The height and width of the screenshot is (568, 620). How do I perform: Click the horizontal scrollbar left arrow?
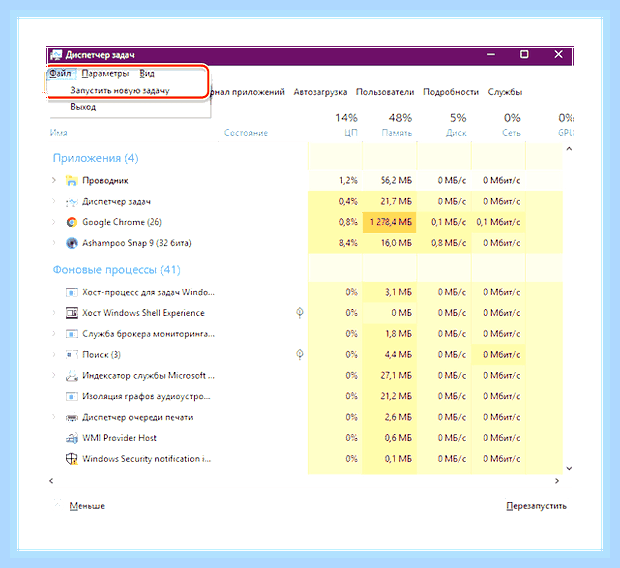tap(51, 481)
